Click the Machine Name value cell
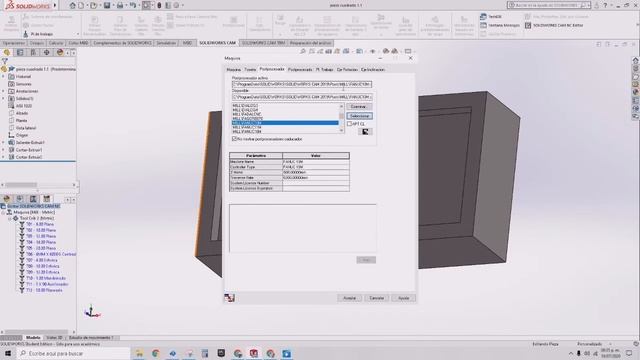The height and width of the screenshot is (360, 640). [316, 162]
